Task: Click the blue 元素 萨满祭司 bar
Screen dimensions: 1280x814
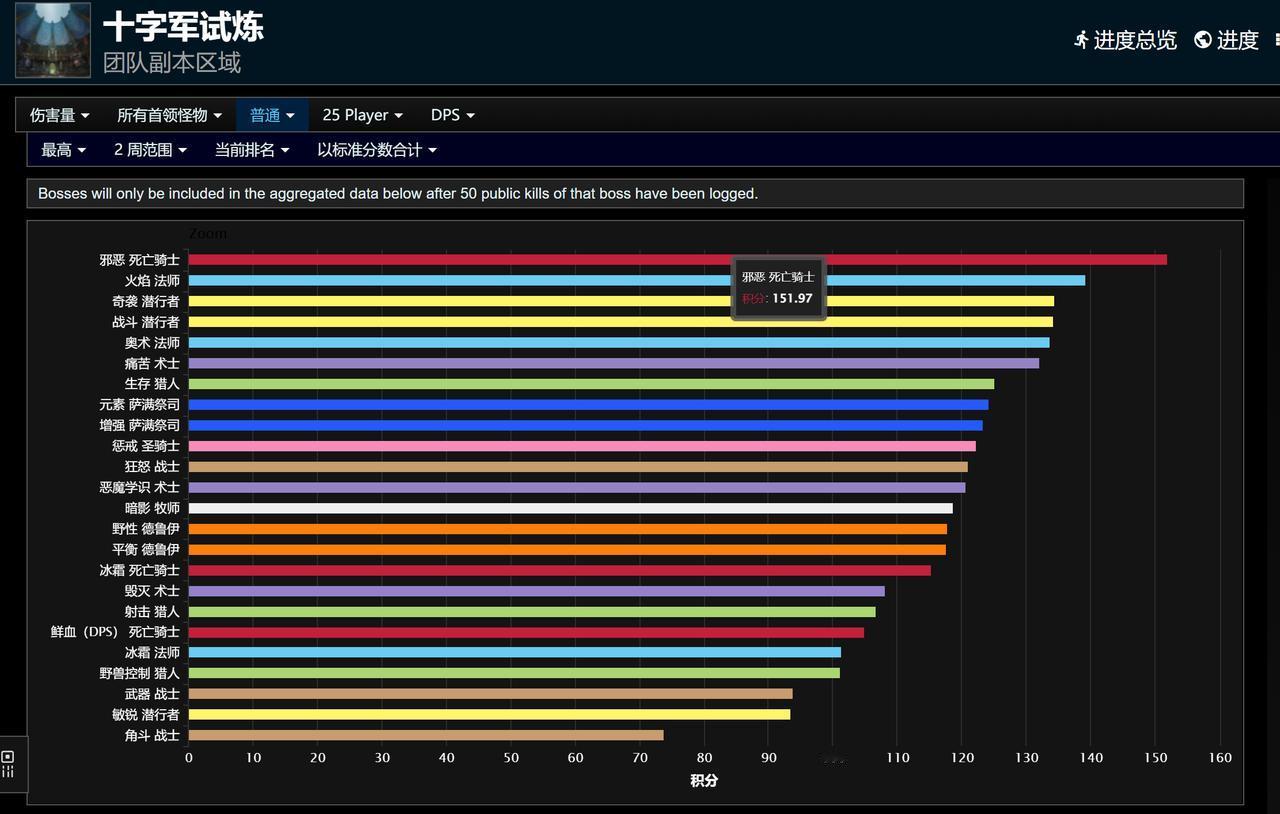Action: [588, 405]
